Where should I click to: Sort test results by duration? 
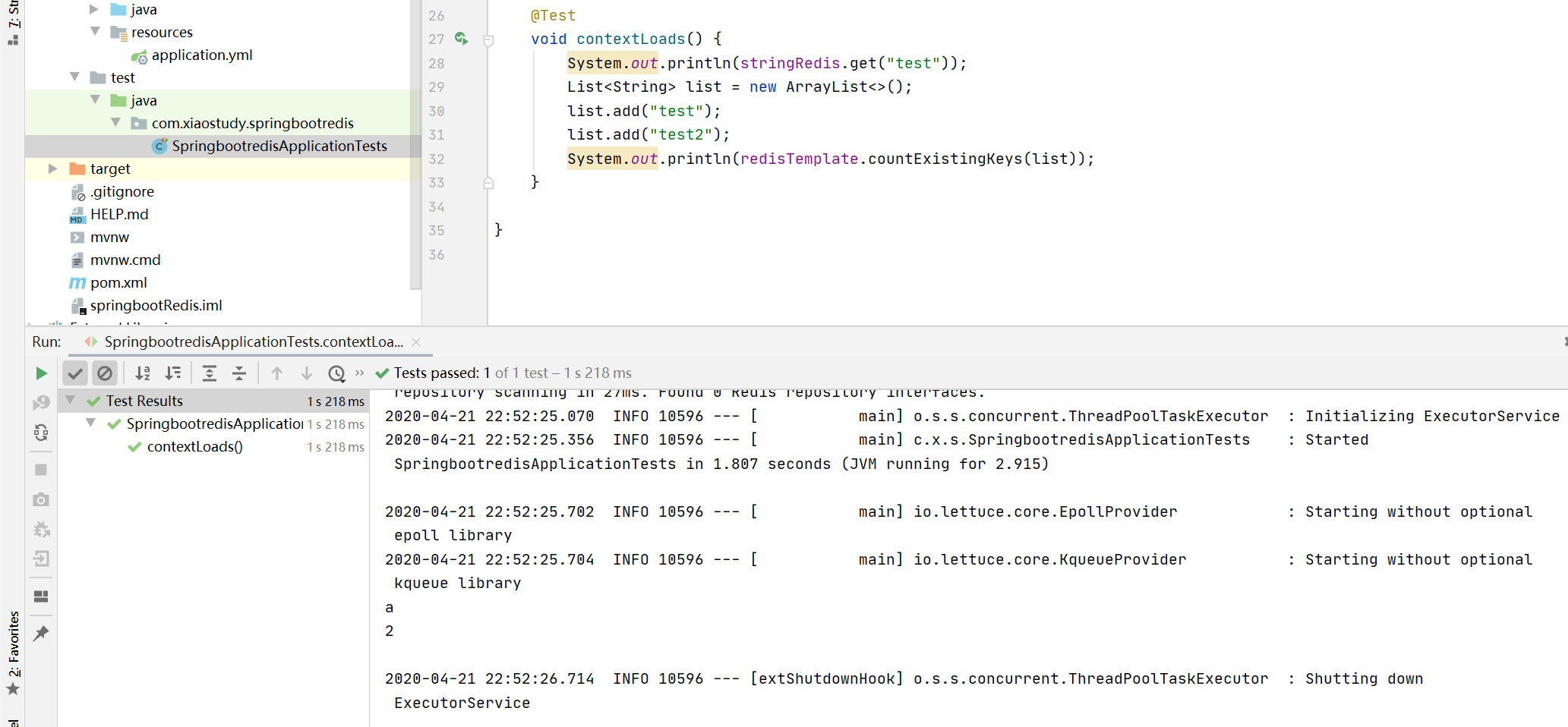point(173,373)
